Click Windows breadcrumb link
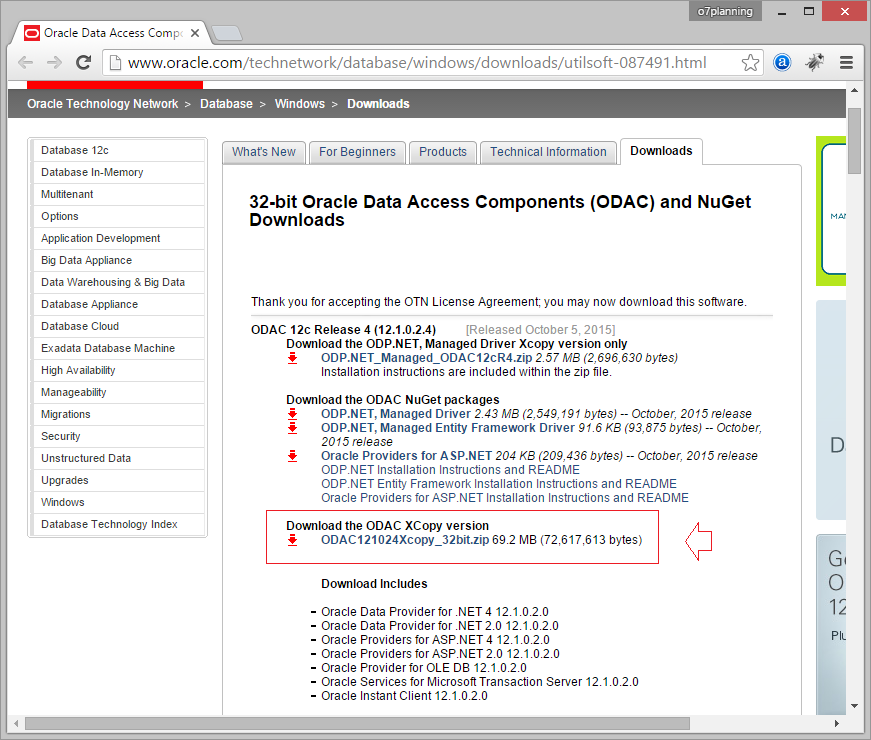871x740 pixels. pos(299,104)
